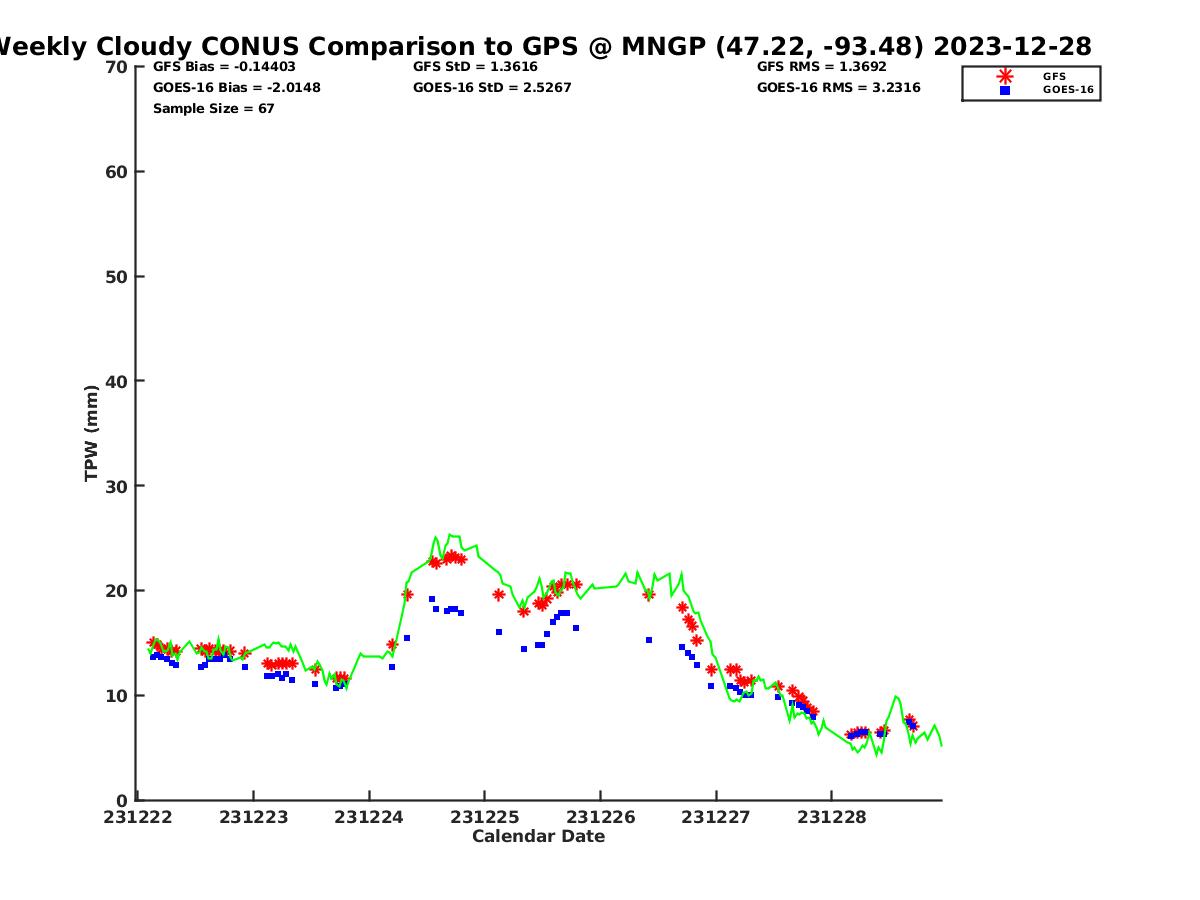Click the y-axis tick label 10
Screen dimensions: 1200x900
pyautogui.click(x=117, y=696)
